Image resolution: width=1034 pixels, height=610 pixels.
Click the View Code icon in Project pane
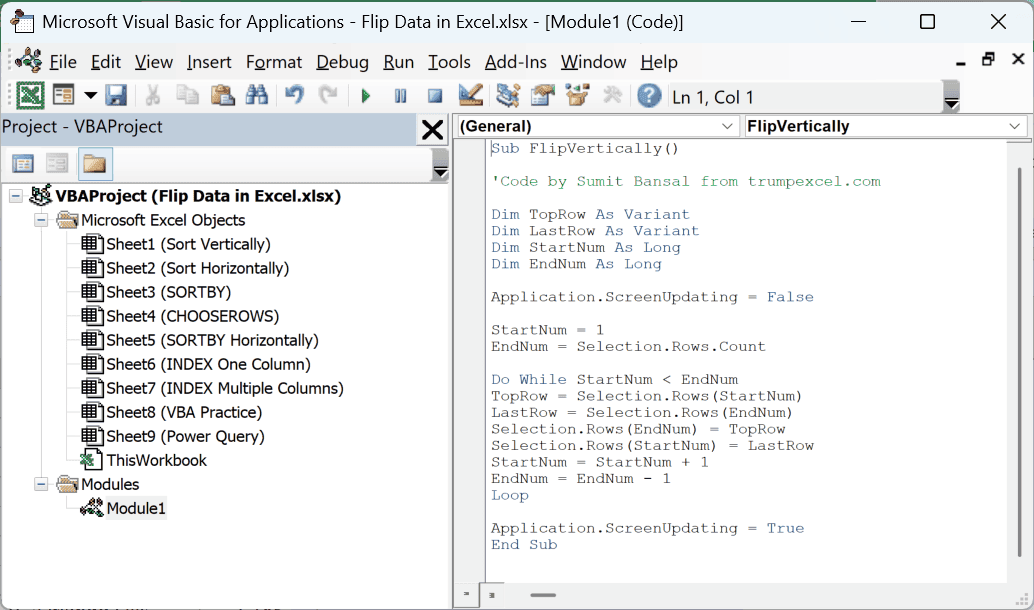(x=23, y=164)
